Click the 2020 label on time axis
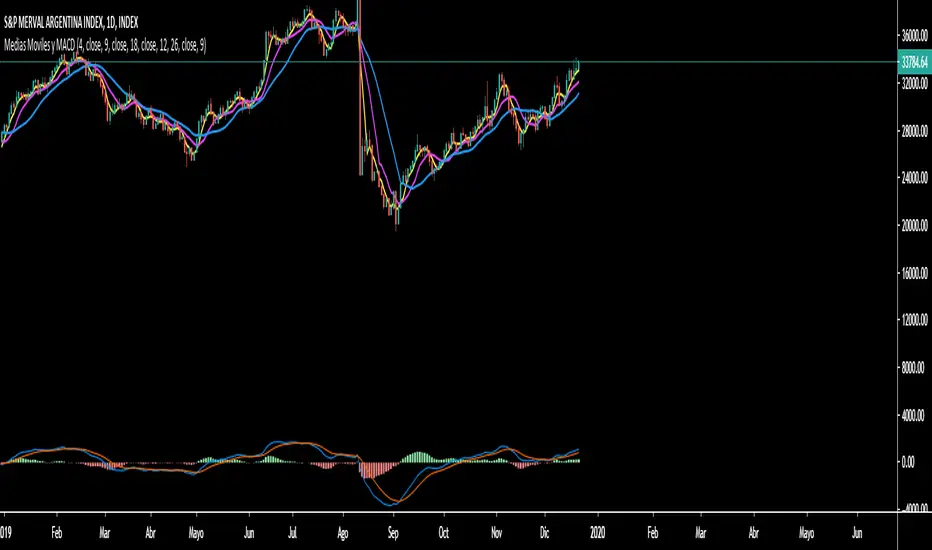This screenshot has height=550, width=932. coord(597,533)
